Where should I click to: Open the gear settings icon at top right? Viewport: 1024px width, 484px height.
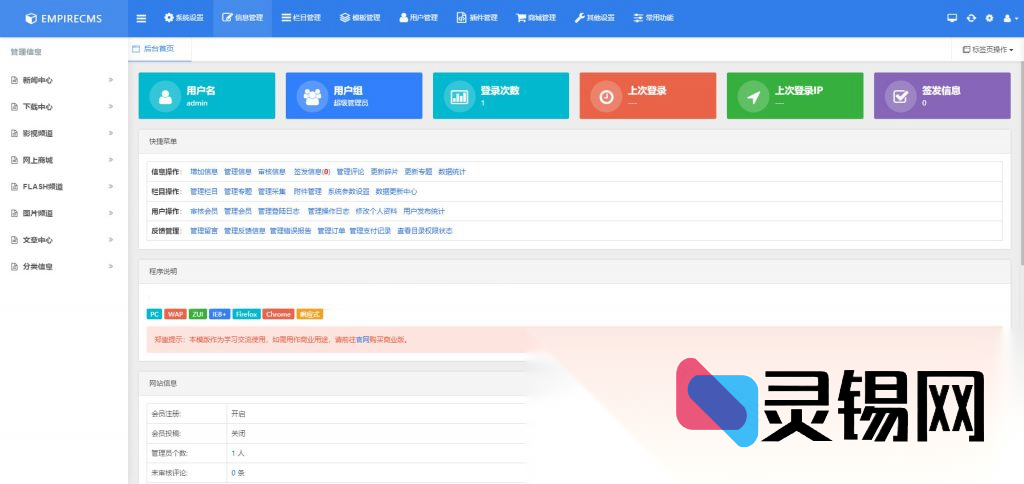coord(989,18)
